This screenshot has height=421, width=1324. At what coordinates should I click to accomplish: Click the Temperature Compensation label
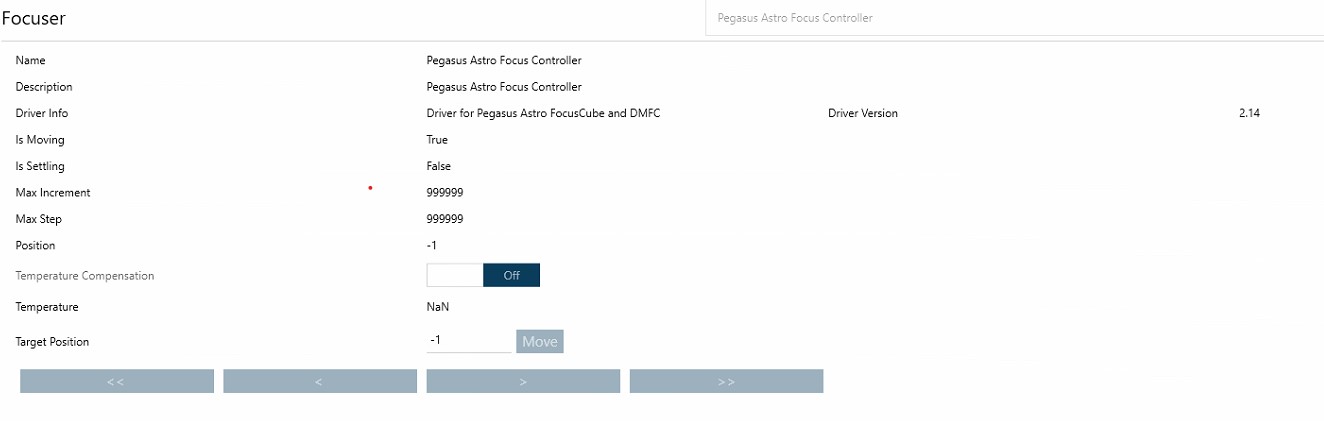(85, 275)
